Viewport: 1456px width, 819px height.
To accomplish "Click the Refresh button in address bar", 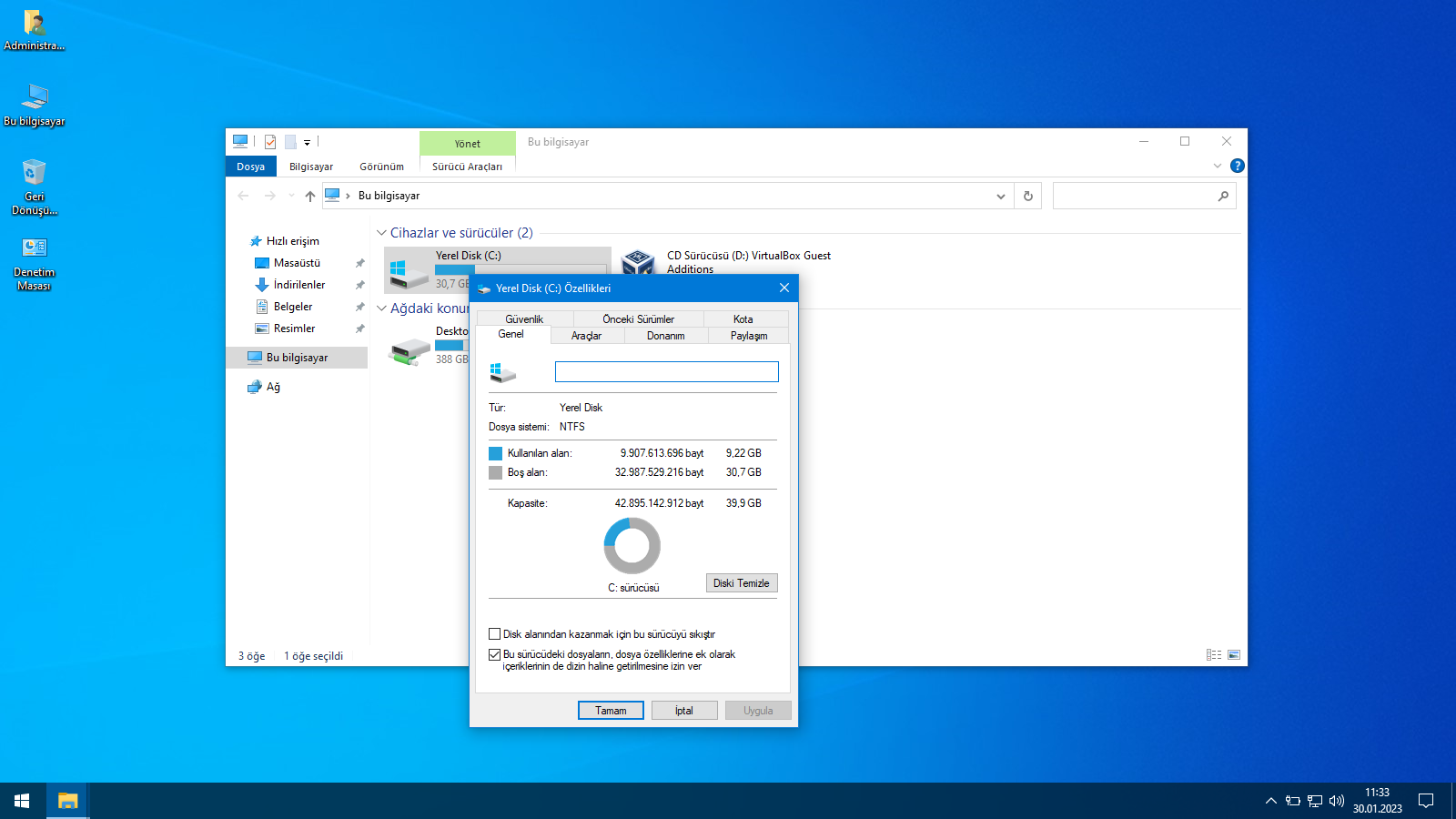I will click(x=1028, y=196).
